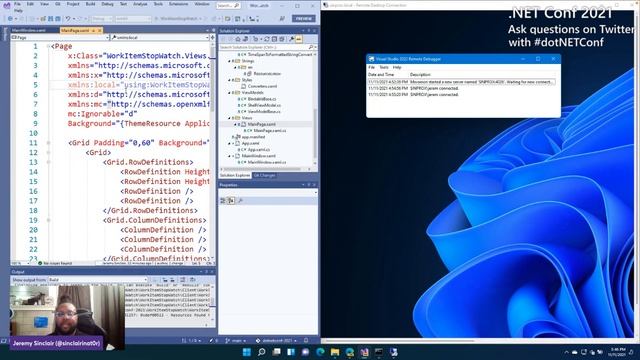Click the editor split-view icon

pyautogui.click(x=212, y=37)
